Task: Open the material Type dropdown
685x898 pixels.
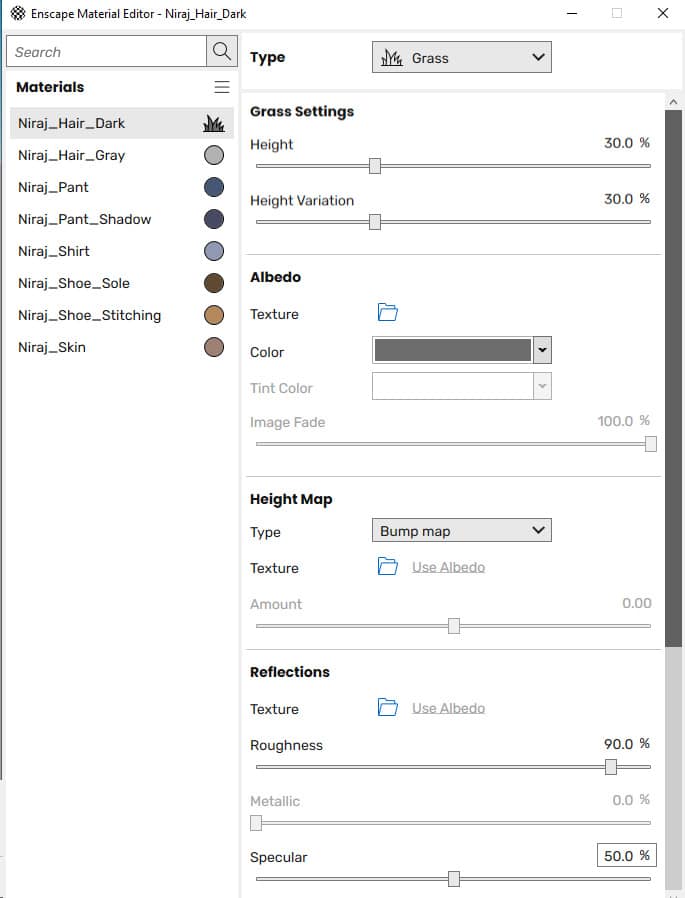Action: pyautogui.click(x=461, y=58)
